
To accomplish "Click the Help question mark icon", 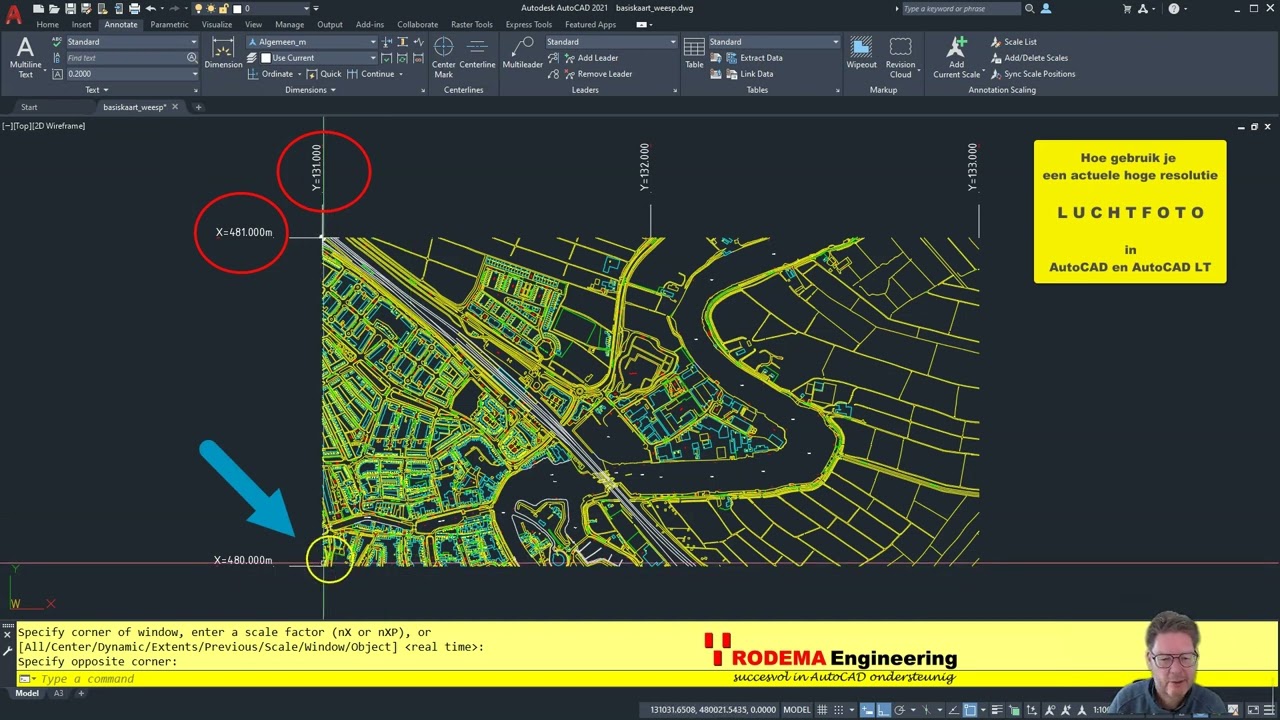I will click(x=1174, y=9).
